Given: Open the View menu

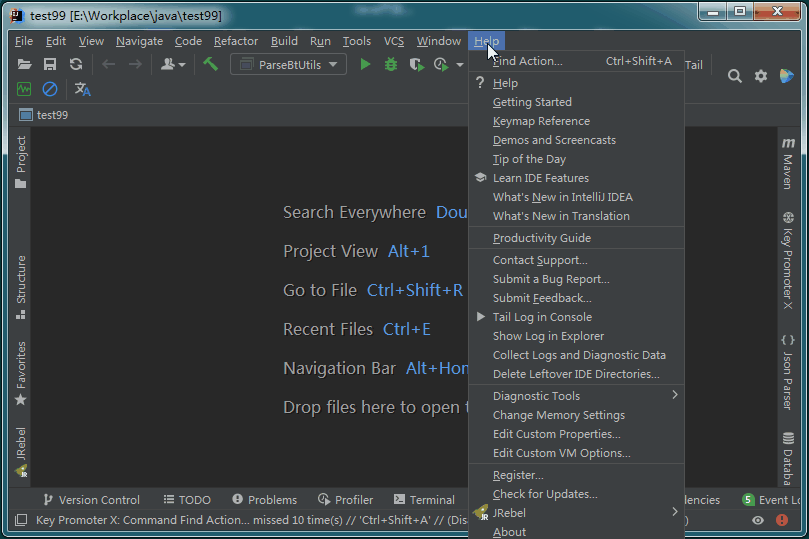Looking at the screenshot, I should tap(91, 41).
